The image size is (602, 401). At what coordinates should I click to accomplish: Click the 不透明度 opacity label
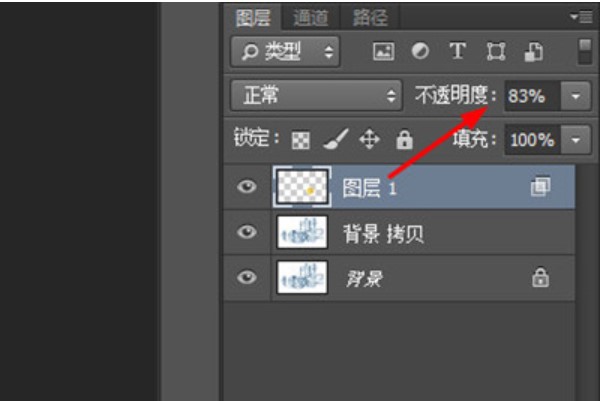pyautogui.click(x=455, y=95)
